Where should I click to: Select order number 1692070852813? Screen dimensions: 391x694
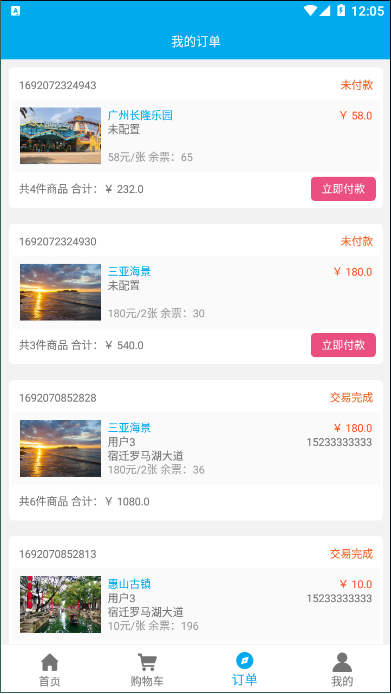coord(58,554)
